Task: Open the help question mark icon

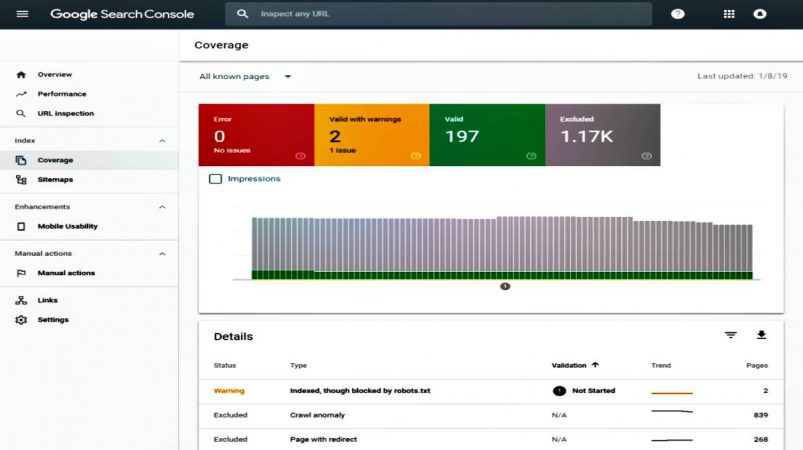Action: (x=678, y=14)
